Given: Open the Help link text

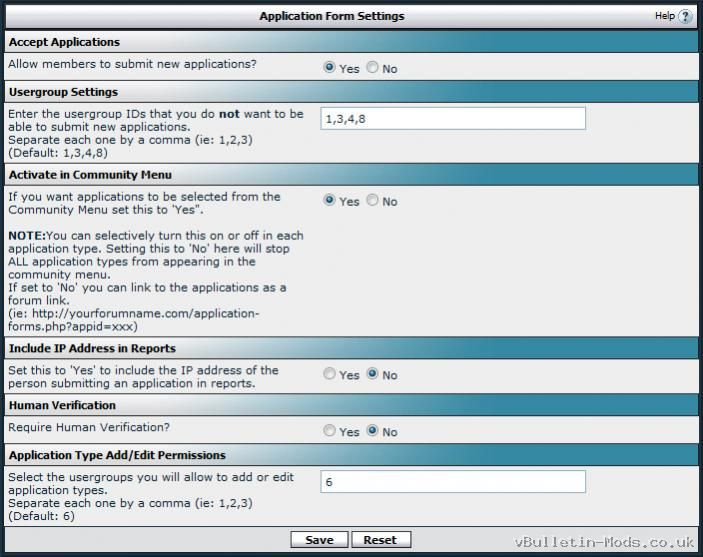Looking at the screenshot, I should (665, 17).
